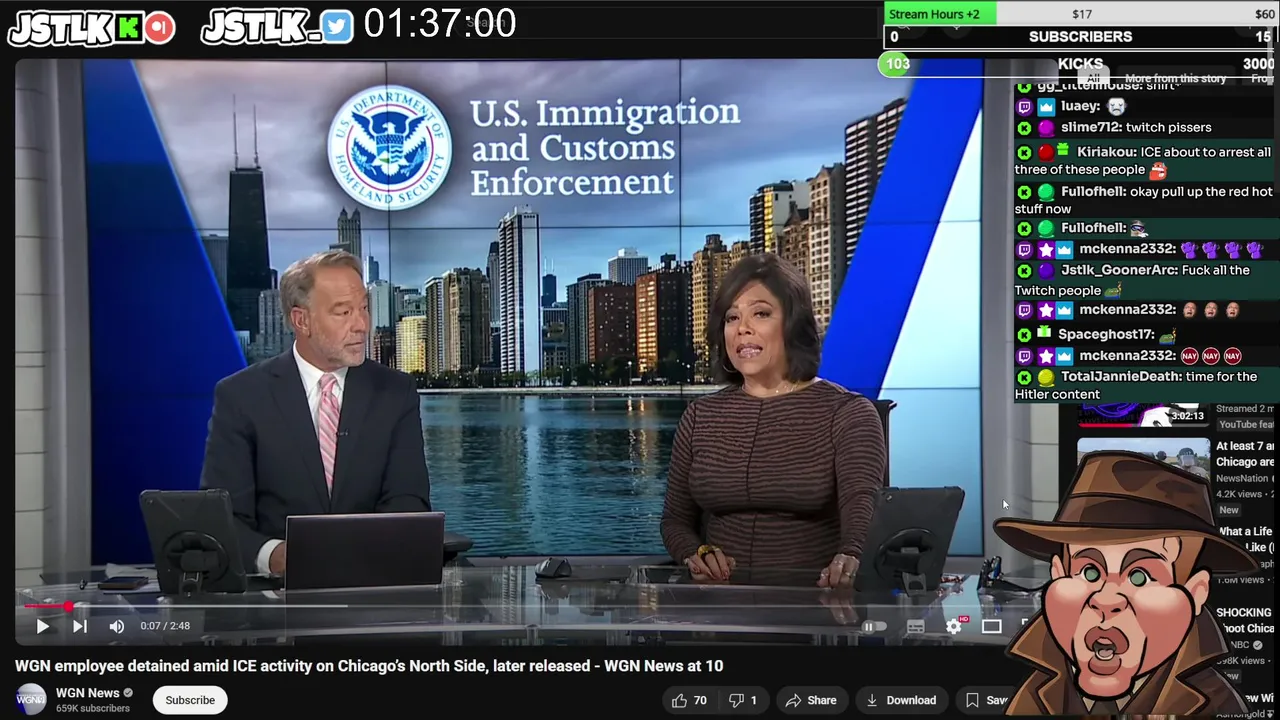Open the 'SHOCKING' recommended video title
The width and height of the screenshot is (1280, 720).
[x=1244, y=620]
